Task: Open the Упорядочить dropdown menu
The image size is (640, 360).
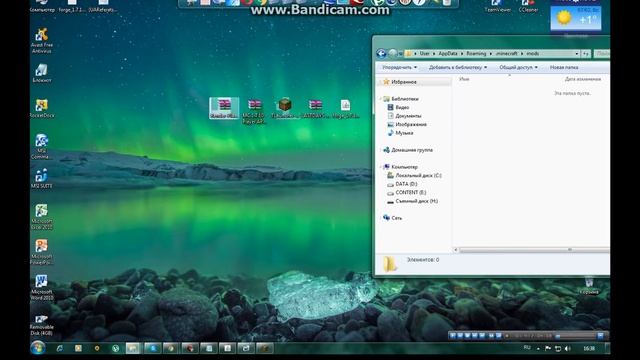Action: click(399, 67)
